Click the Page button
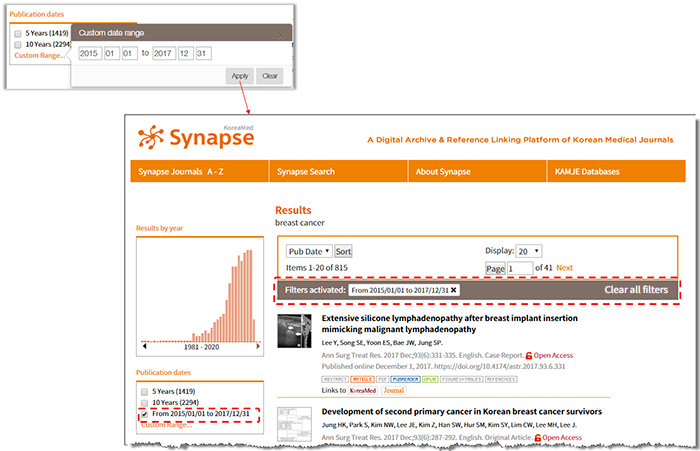Viewport: 700px width, 451px height. (495, 268)
